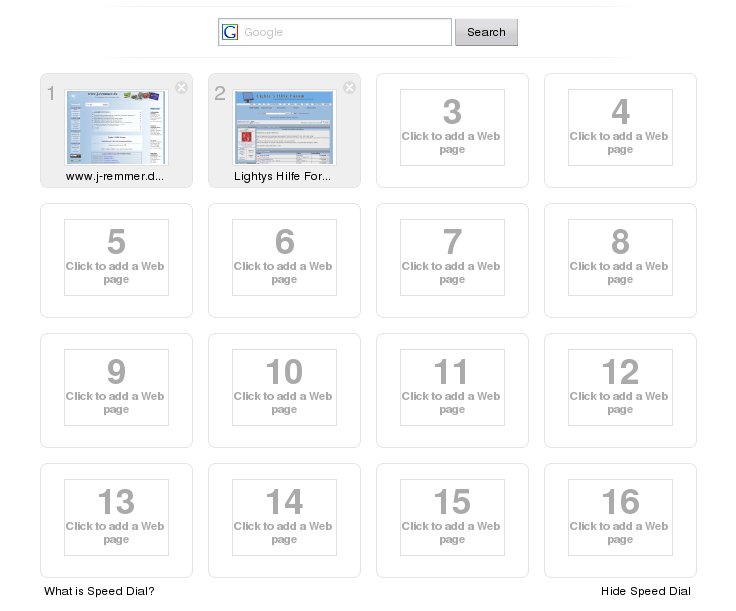Click the Lightys Hilfe For... title text
This screenshot has height=611, width=736.
coord(283,176)
